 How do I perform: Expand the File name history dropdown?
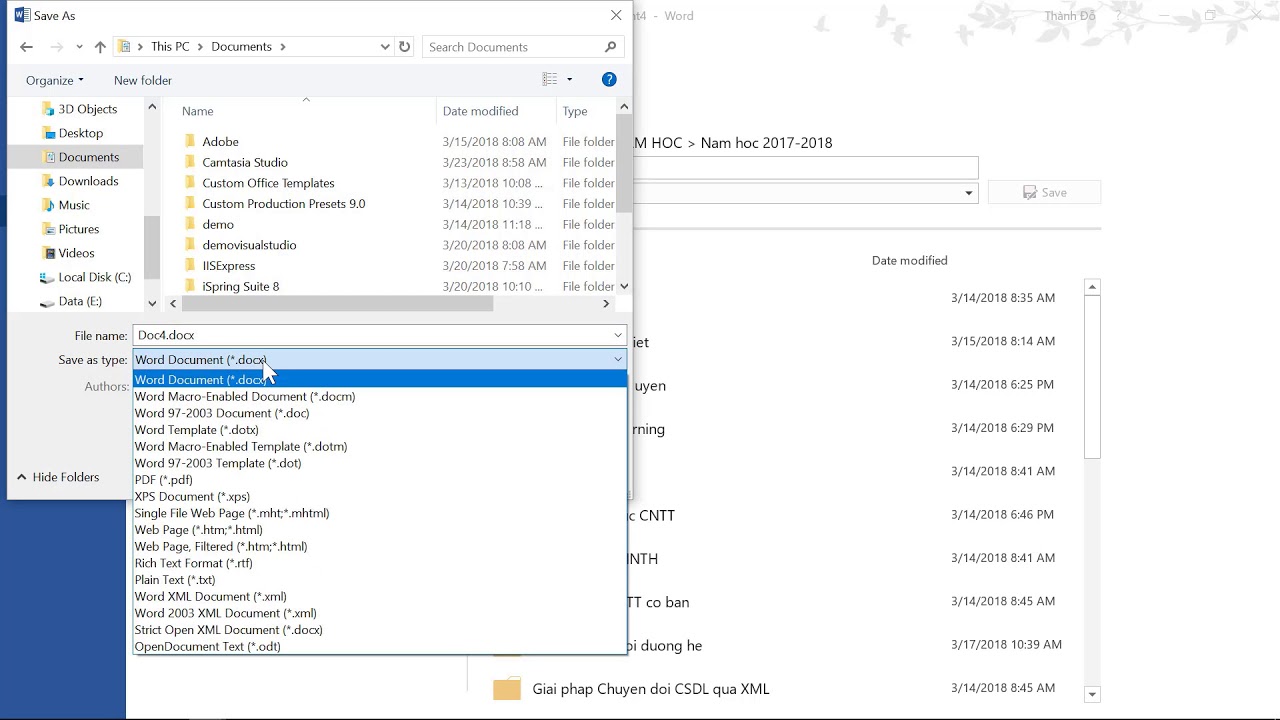pos(617,336)
